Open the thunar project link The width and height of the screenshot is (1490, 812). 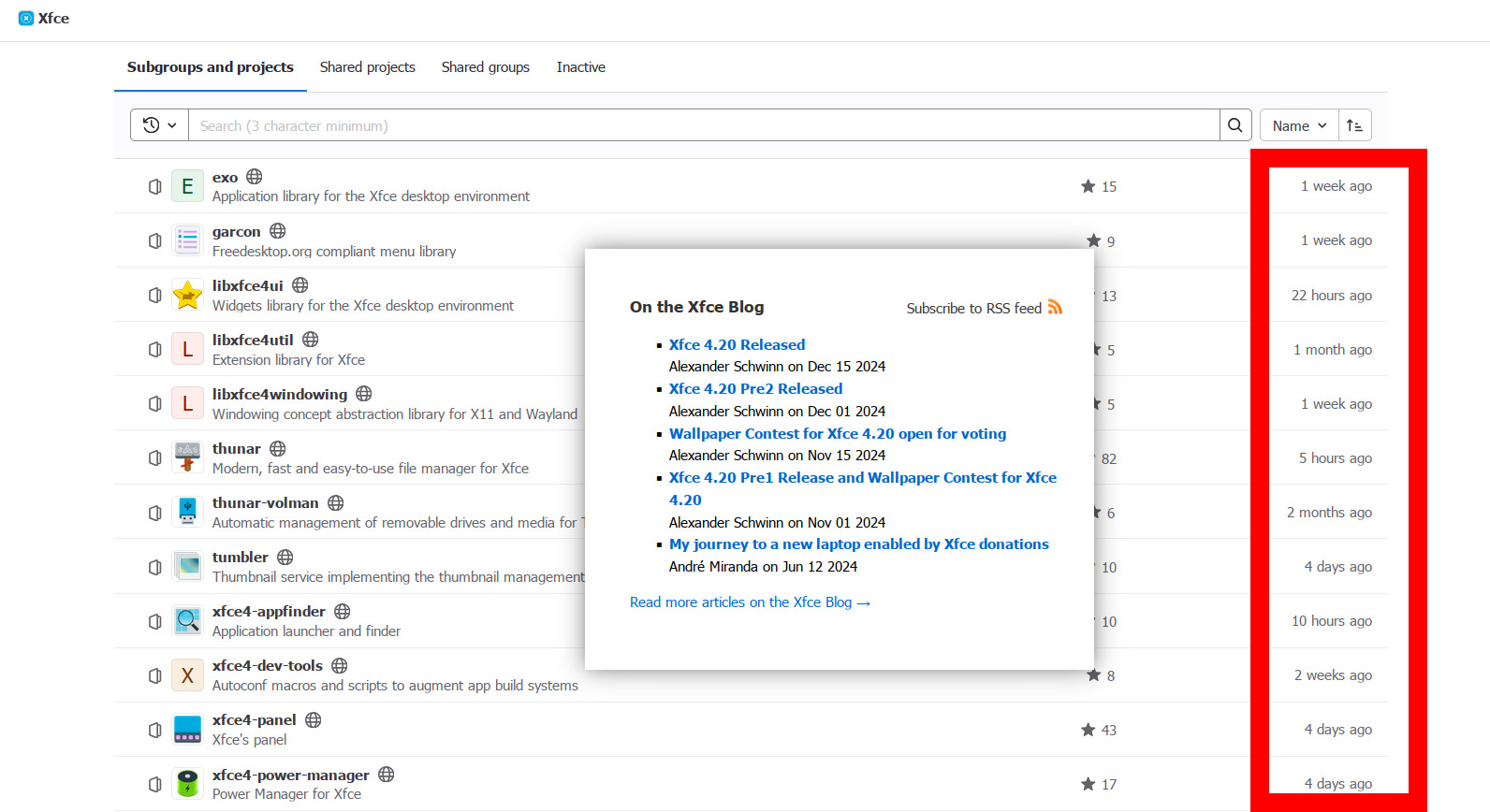[x=236, y=449]
